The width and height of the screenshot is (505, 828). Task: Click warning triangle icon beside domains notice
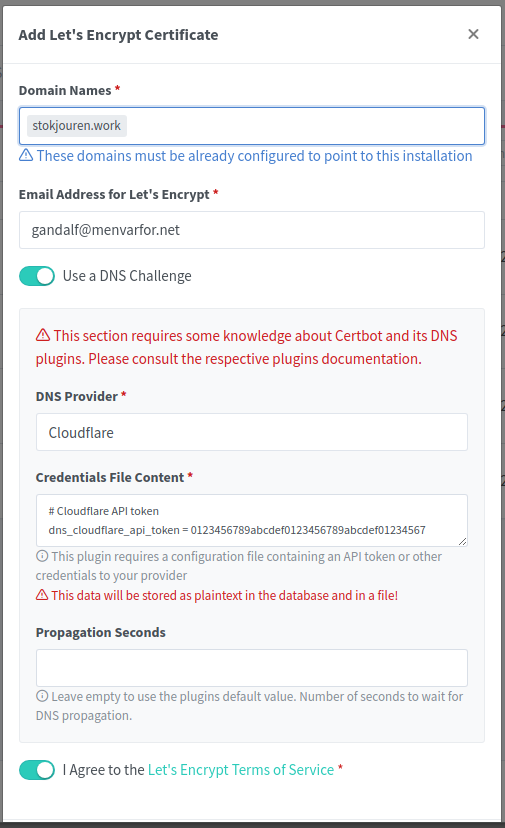[x=26, y=155]
